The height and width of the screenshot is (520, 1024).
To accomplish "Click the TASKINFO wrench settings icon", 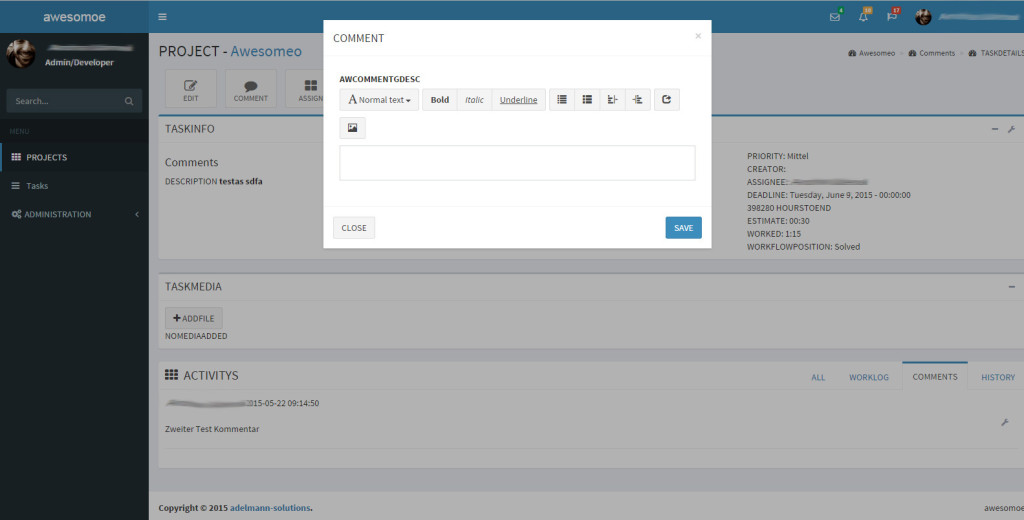I will point(1011,129).
